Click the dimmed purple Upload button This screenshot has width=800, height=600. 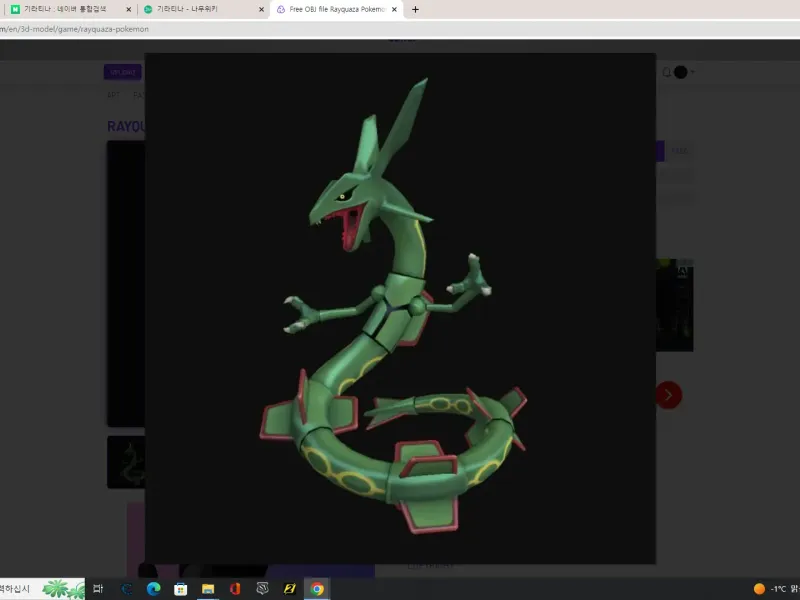[122, 72]
